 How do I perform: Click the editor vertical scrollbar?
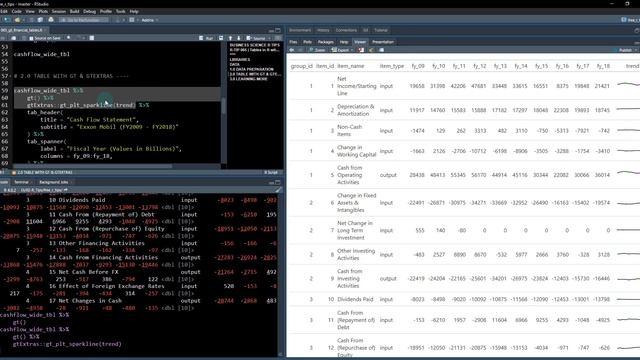[223, 106]
